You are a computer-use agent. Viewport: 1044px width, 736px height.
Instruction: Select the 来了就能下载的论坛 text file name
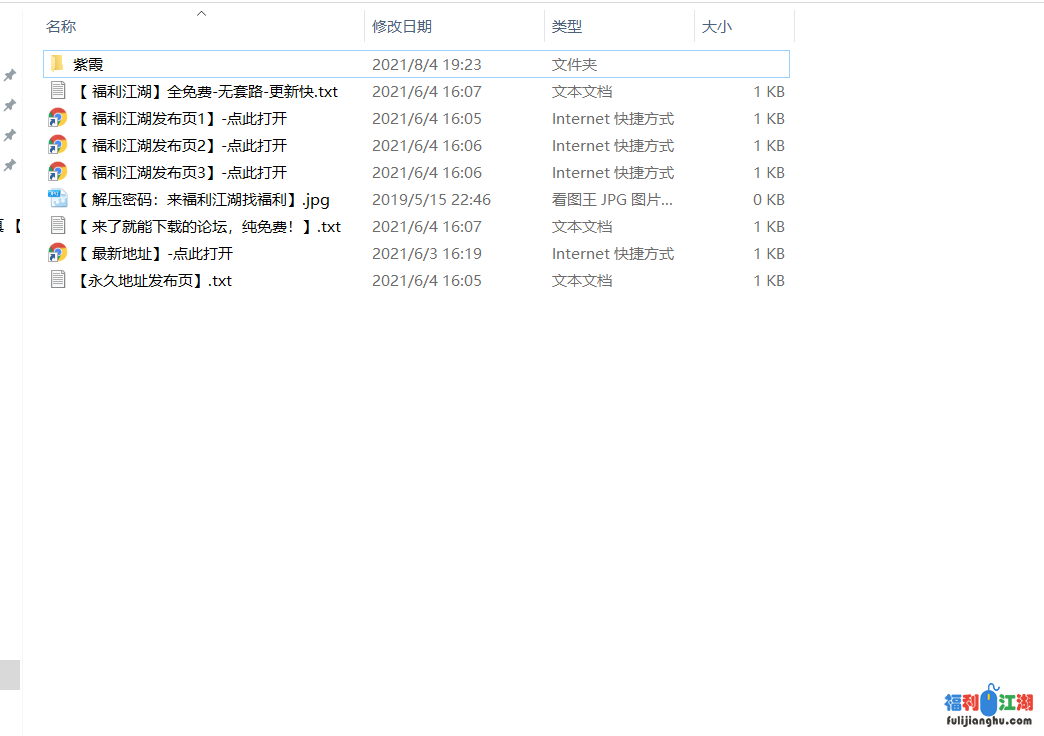pos(208,226)
